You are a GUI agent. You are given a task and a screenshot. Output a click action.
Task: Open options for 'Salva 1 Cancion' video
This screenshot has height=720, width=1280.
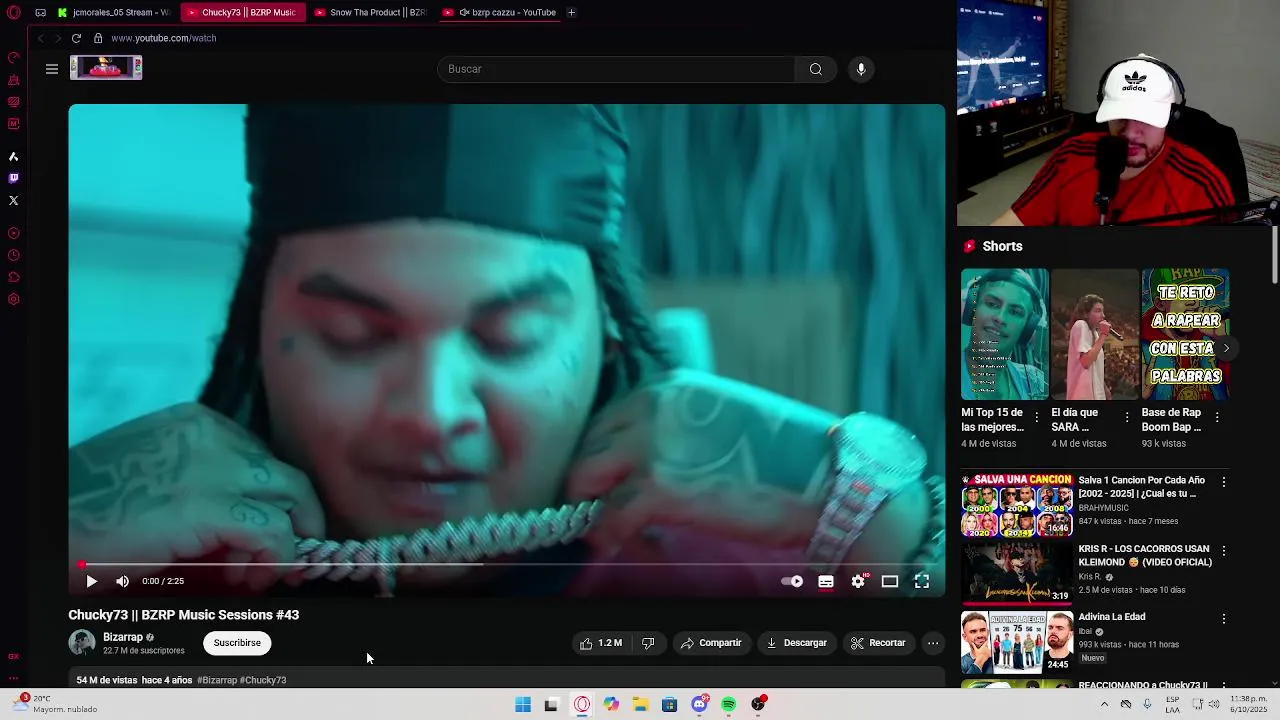point(1223,482)
